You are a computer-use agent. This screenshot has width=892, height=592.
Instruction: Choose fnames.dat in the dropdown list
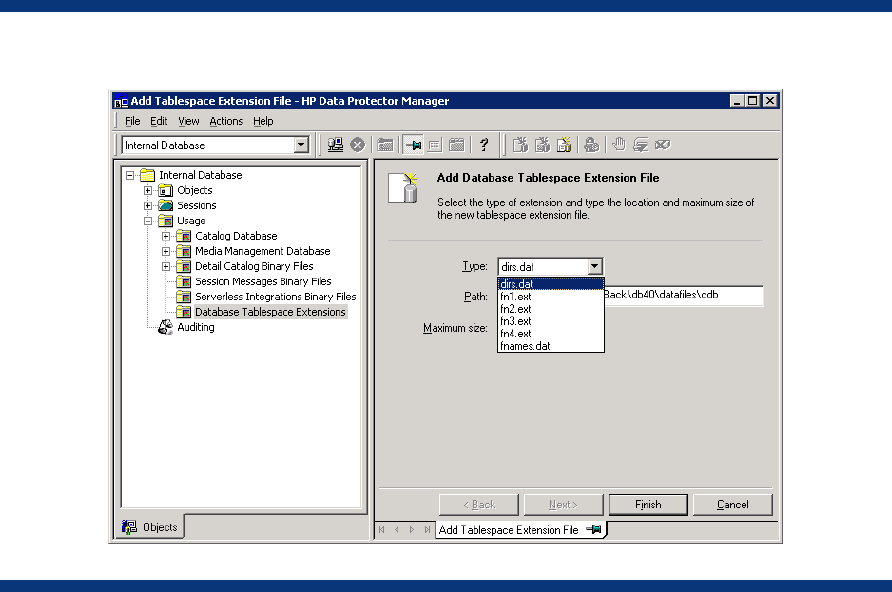(525, 346)
